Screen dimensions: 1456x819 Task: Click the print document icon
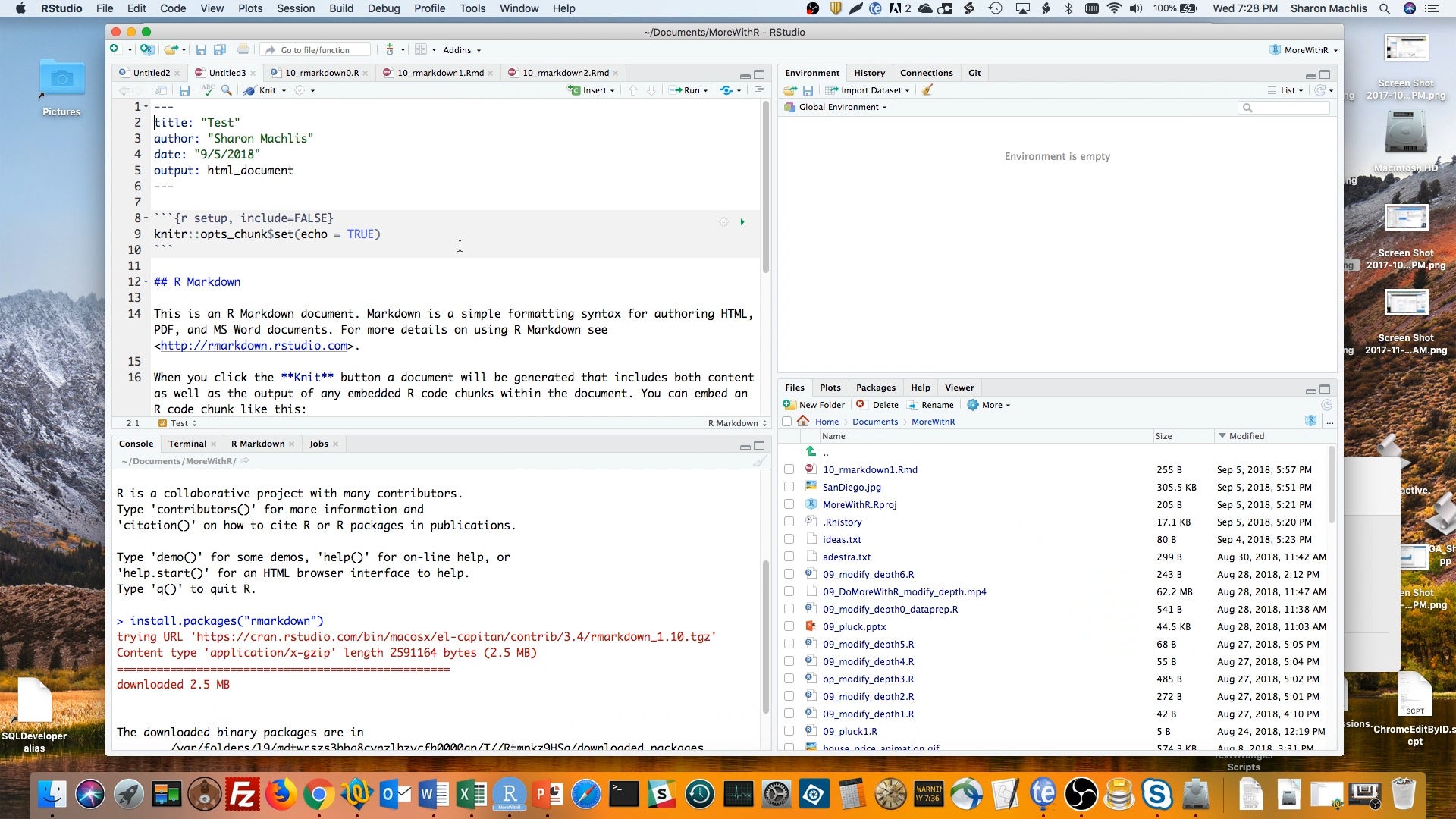(243, 49)
